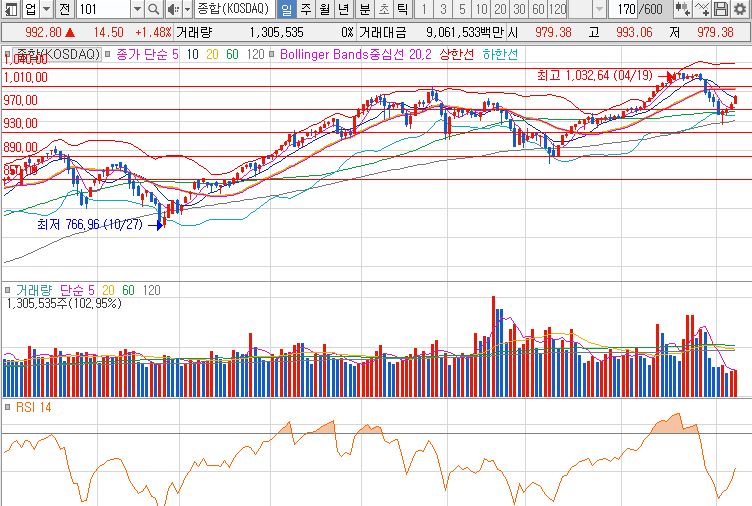Switch to the 주 weekly tab
The image size is (752, 506).
[x=306, y=9]
